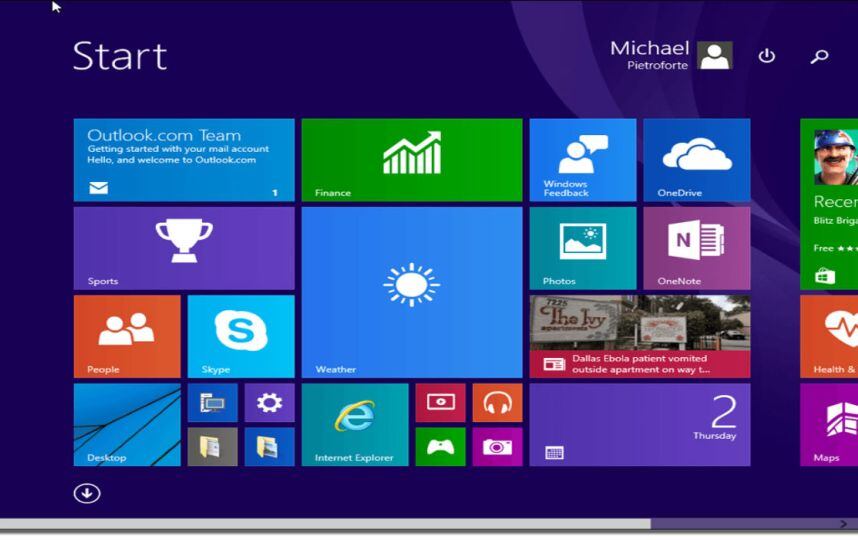The width and height of the screenshot is (858, 540).
Task: Open the Xbox Games controller tile
Action: click(440, 447)
